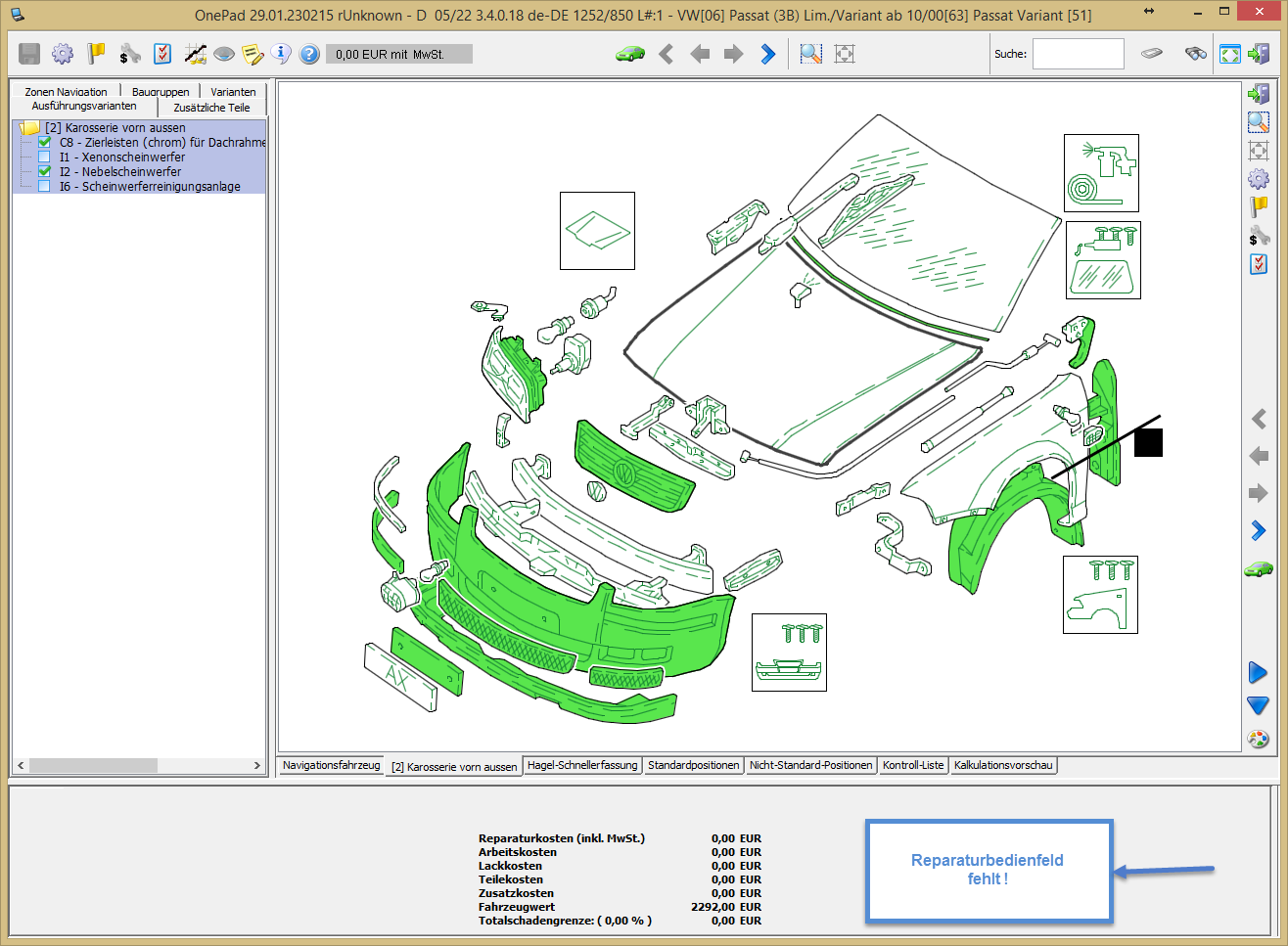
Task: Open the yellow notes pencil icon
Action: tap(253, 54)
